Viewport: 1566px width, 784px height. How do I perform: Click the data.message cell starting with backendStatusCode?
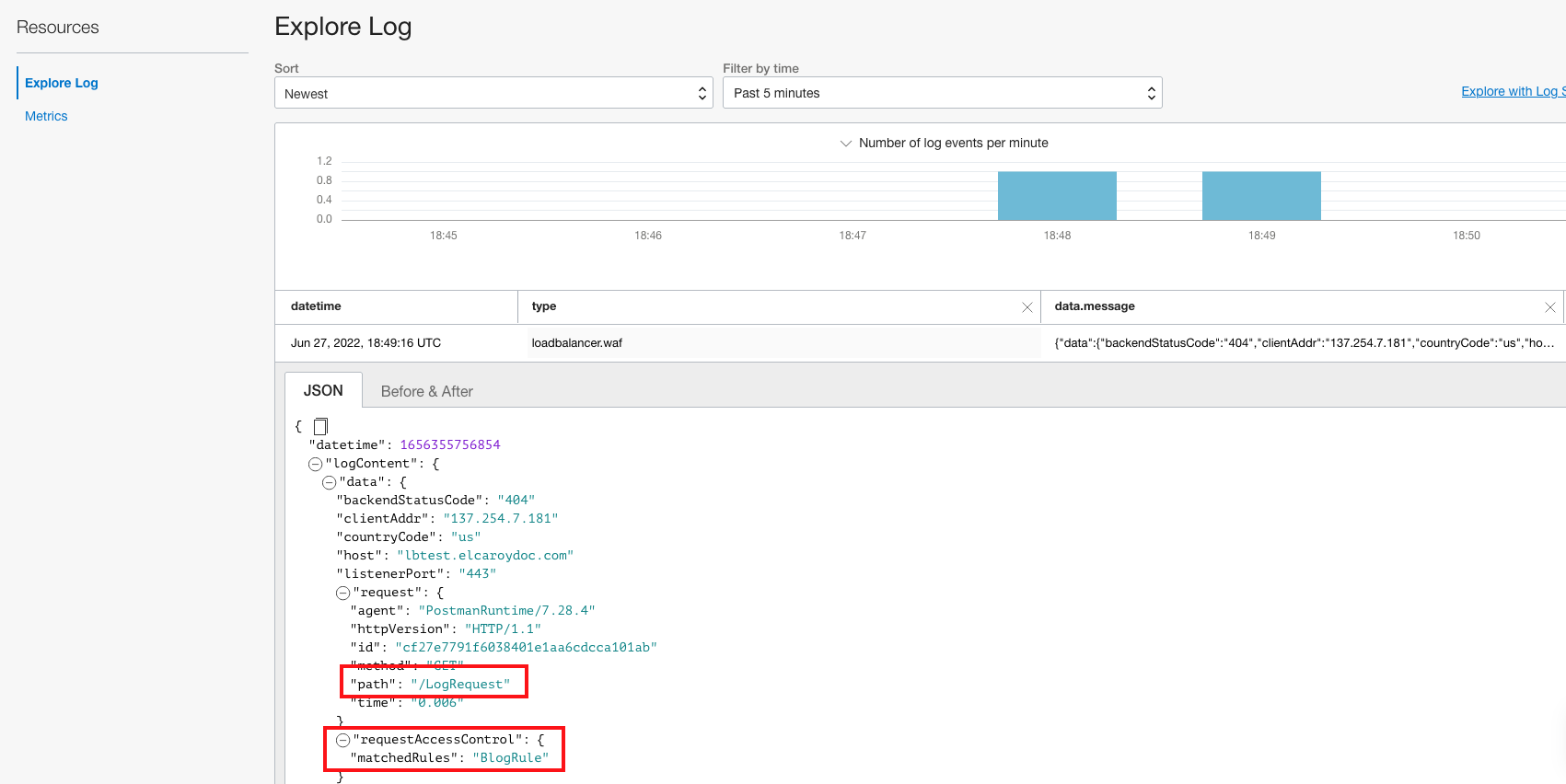click(1305, 343)
